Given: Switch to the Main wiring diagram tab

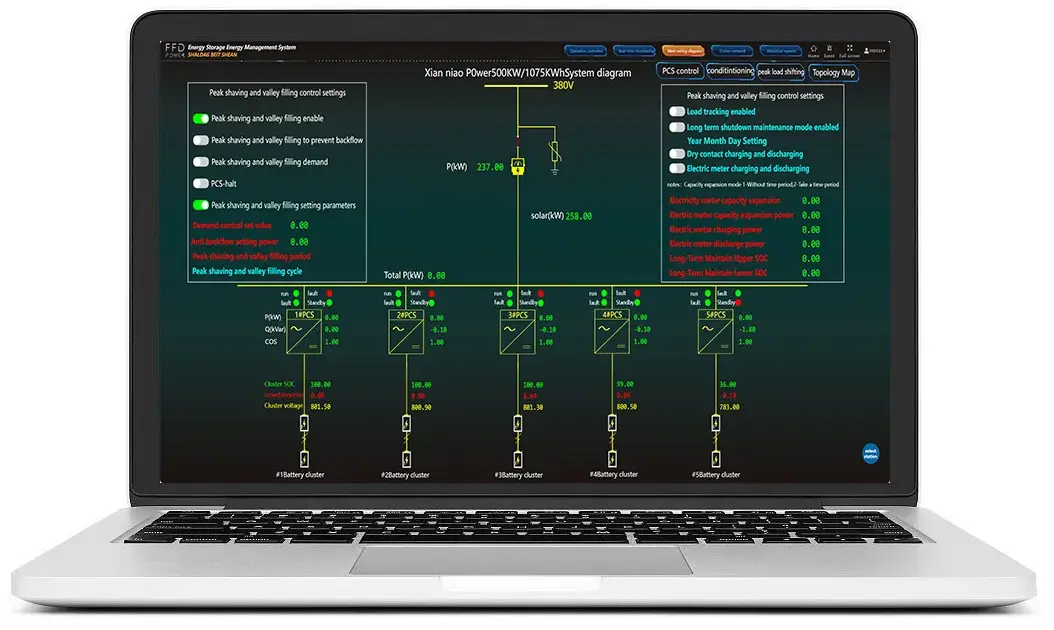Looking at the screenshot, I should pos(684,50).
